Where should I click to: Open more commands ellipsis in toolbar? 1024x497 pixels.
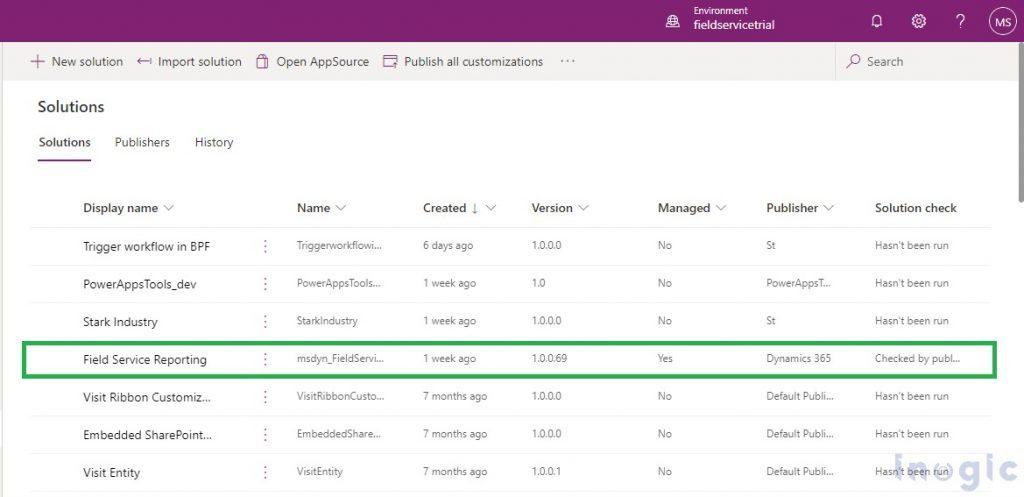[568, 61]
